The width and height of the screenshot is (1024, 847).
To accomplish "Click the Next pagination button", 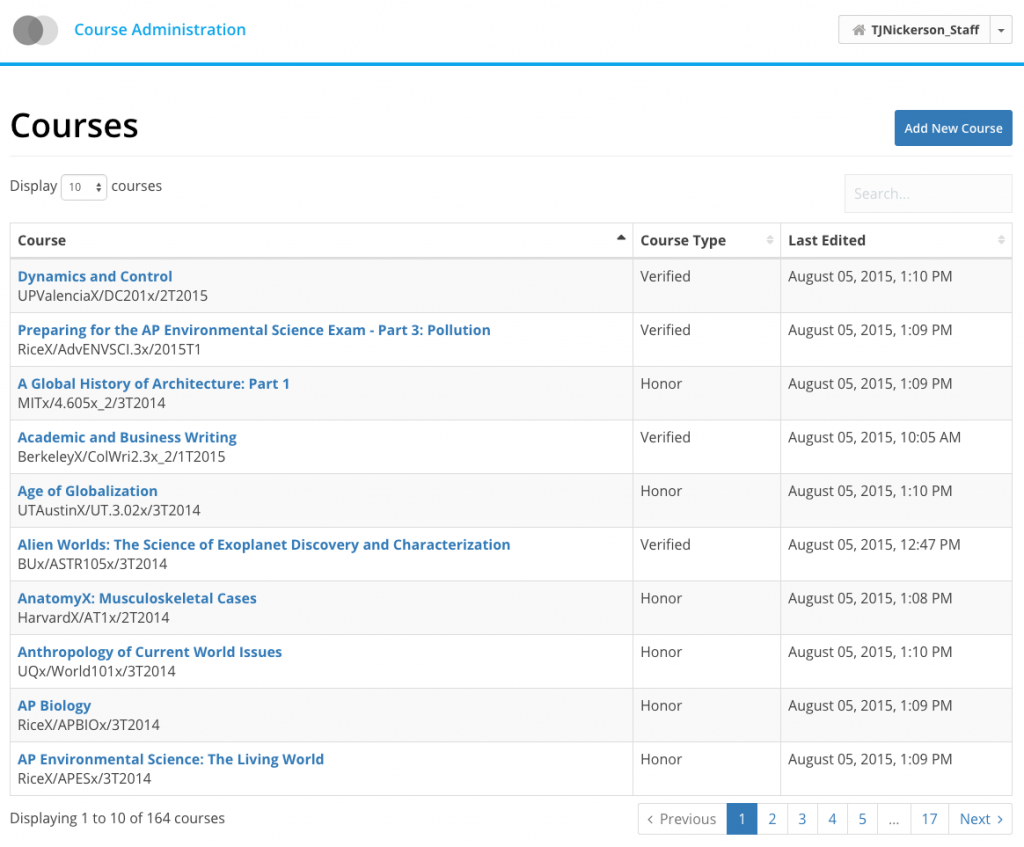I will (x=980, y=819).
